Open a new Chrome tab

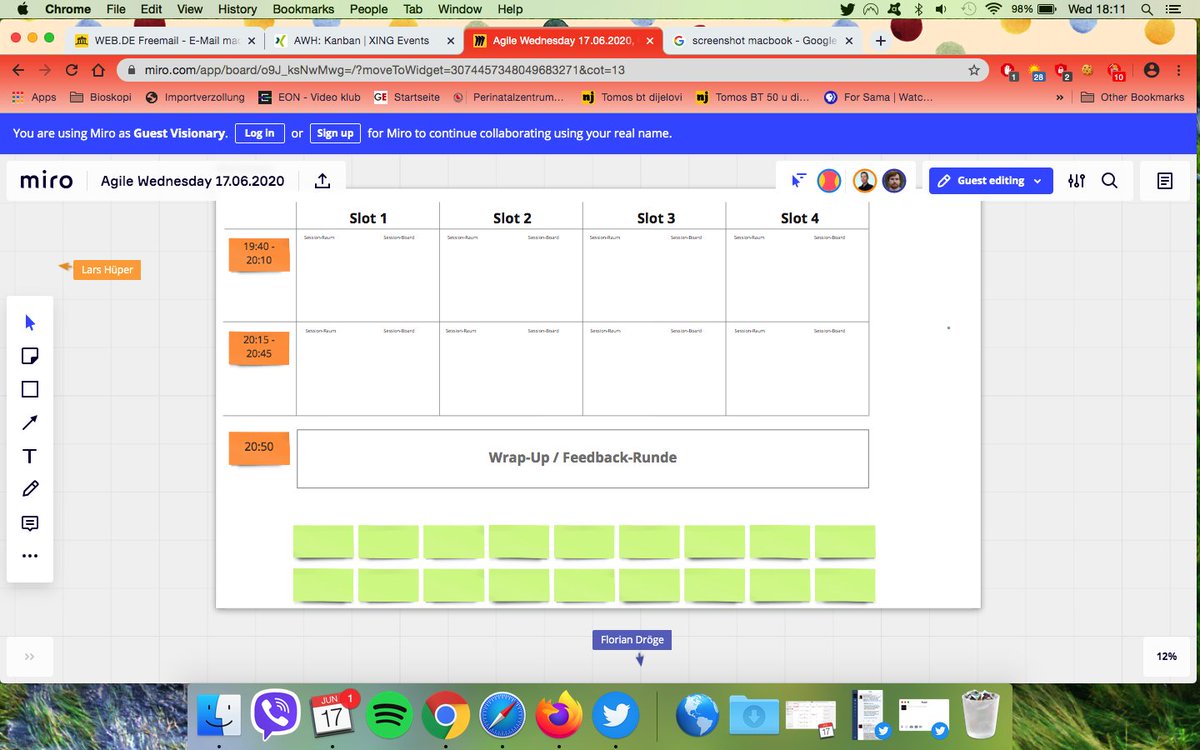click(881, 41)
